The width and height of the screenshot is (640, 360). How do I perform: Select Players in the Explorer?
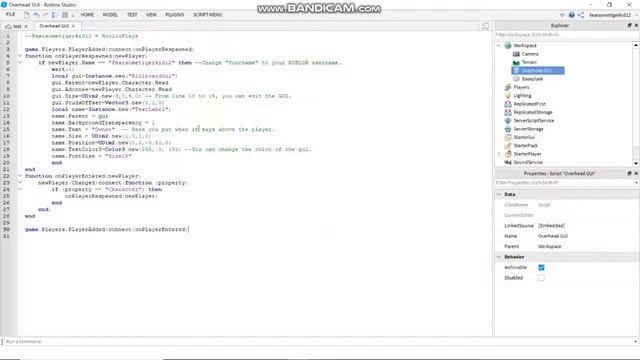click(x=521, y=87)
